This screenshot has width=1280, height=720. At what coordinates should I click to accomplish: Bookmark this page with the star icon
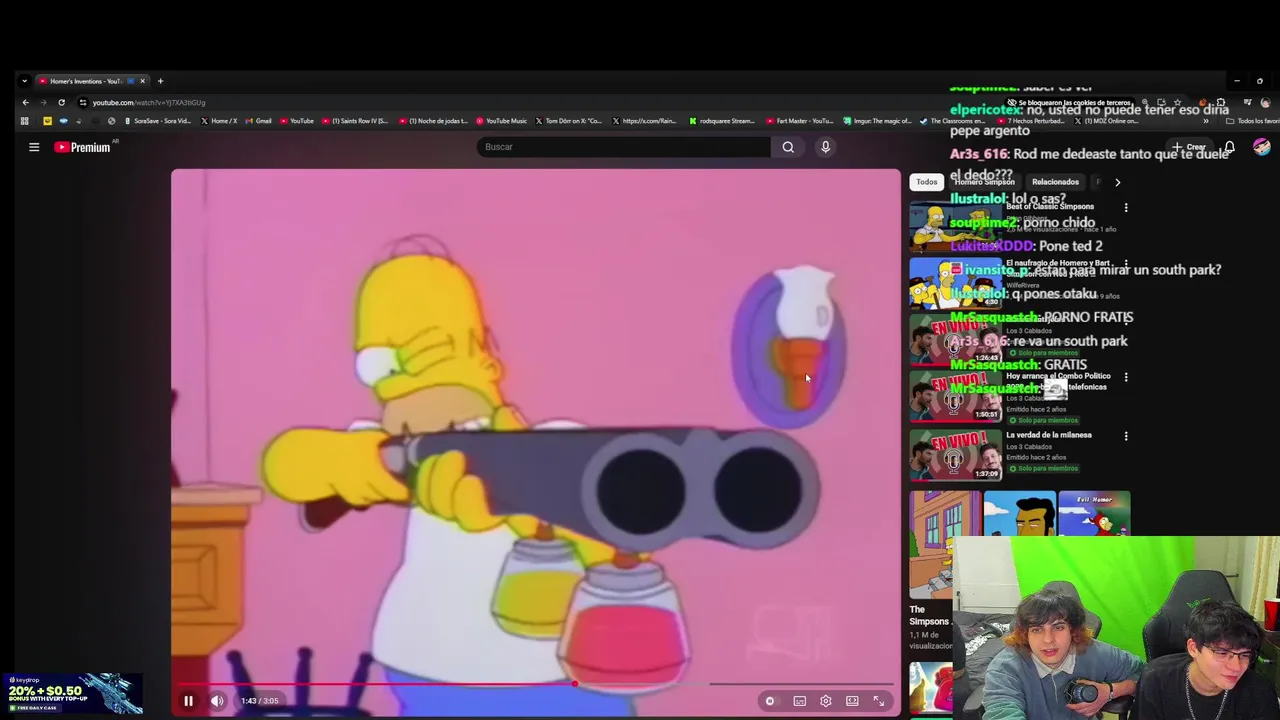1178,102
